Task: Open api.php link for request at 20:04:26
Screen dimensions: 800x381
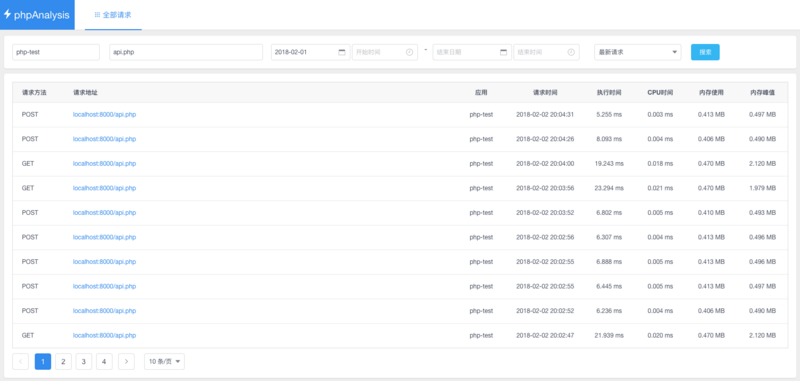Action: [x=105, y=139]
